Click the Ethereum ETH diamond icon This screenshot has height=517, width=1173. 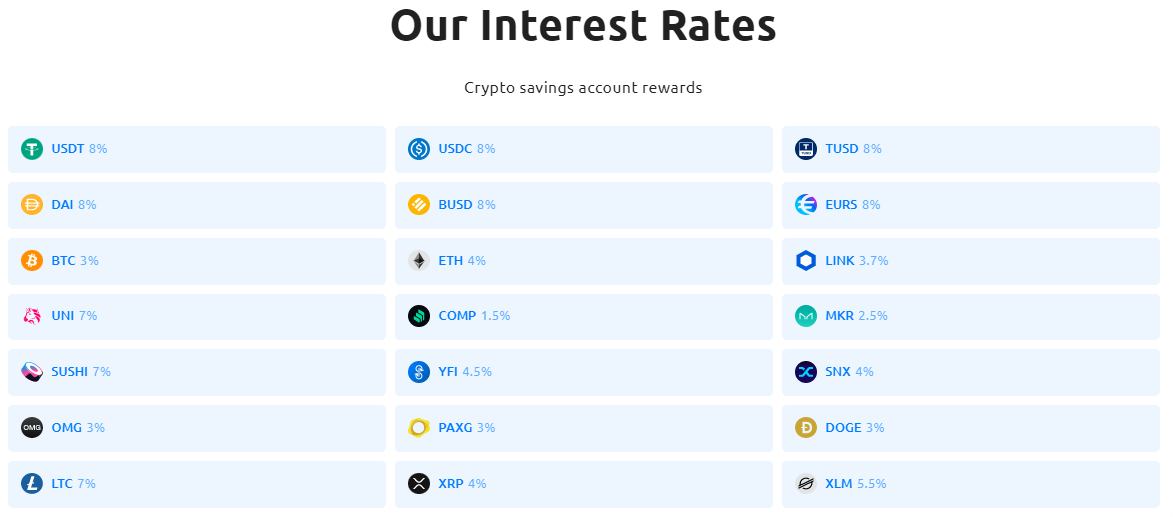(x=419, y=261)
